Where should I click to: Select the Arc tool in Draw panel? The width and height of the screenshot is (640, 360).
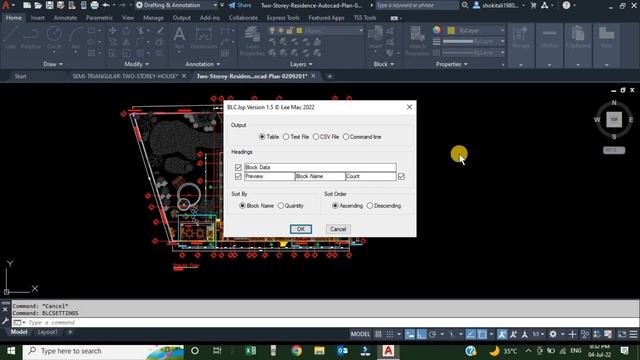tap(76, 38)
